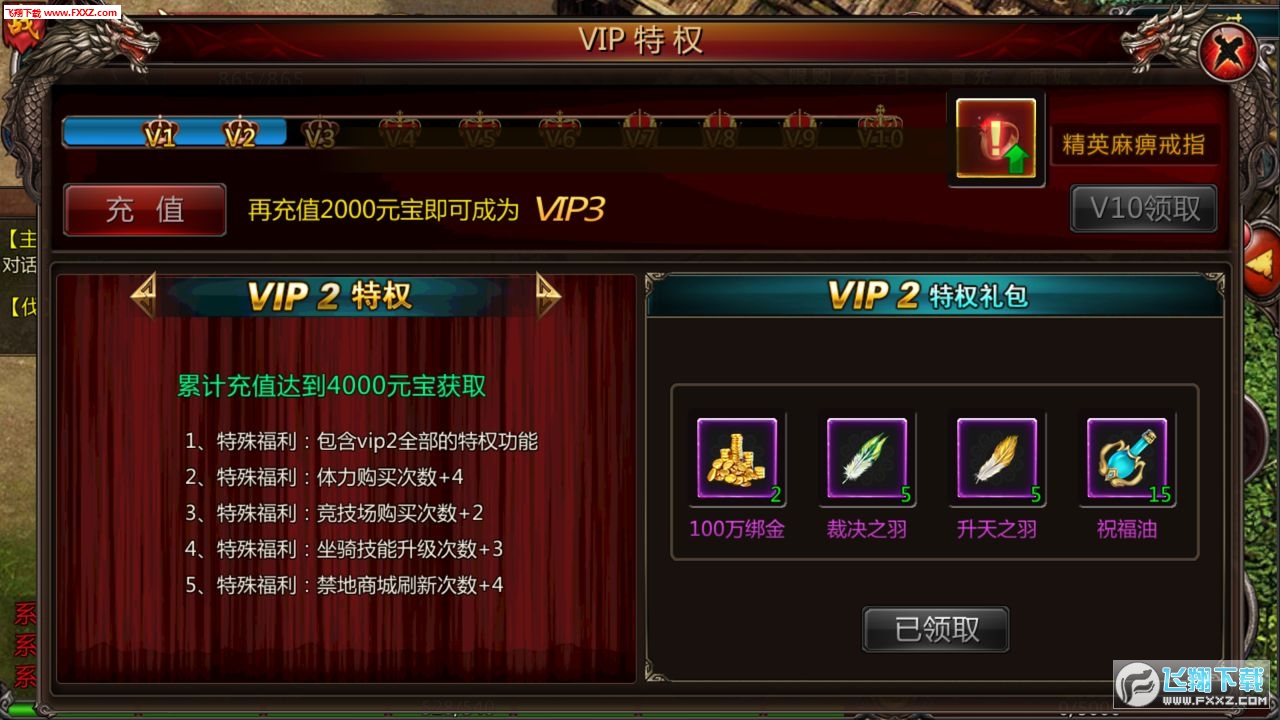Click the 祝福油 blue potion icon
The image size is (1280, 720).
point(1127,459)
